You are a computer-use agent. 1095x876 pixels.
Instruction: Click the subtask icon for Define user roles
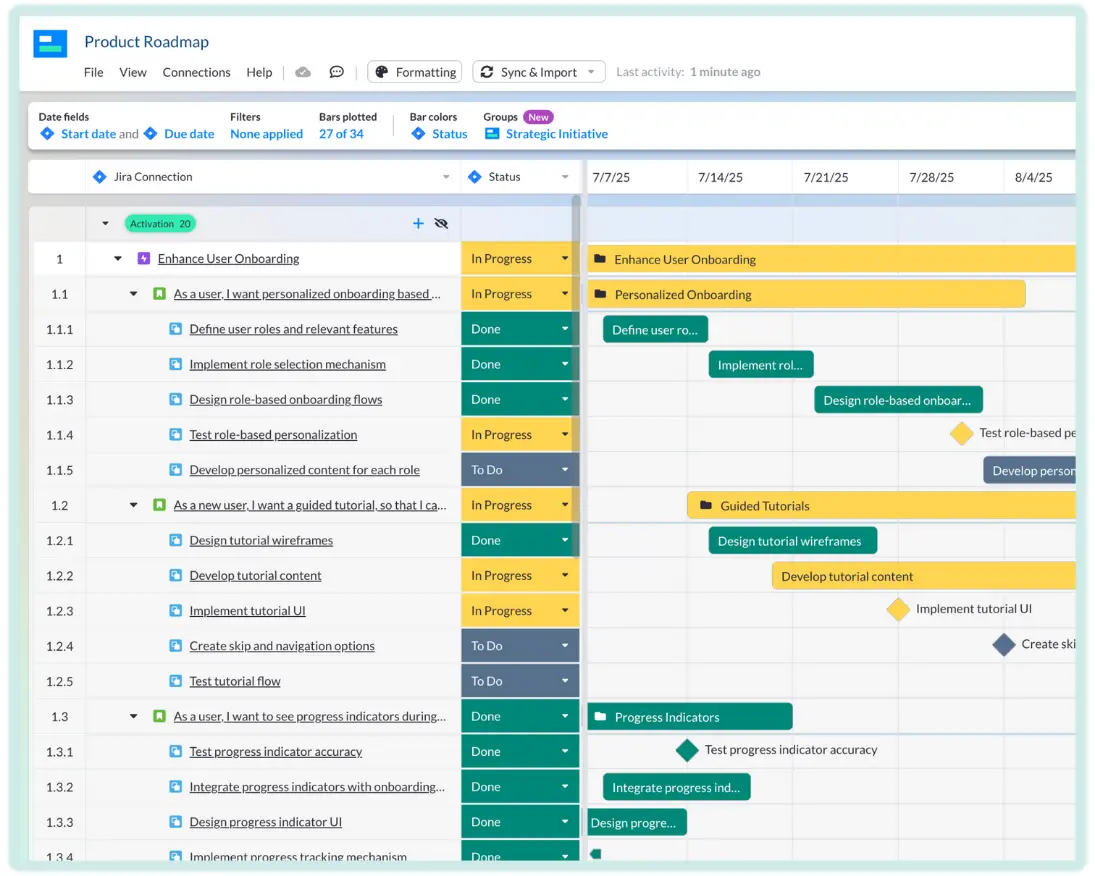point(176,328)
